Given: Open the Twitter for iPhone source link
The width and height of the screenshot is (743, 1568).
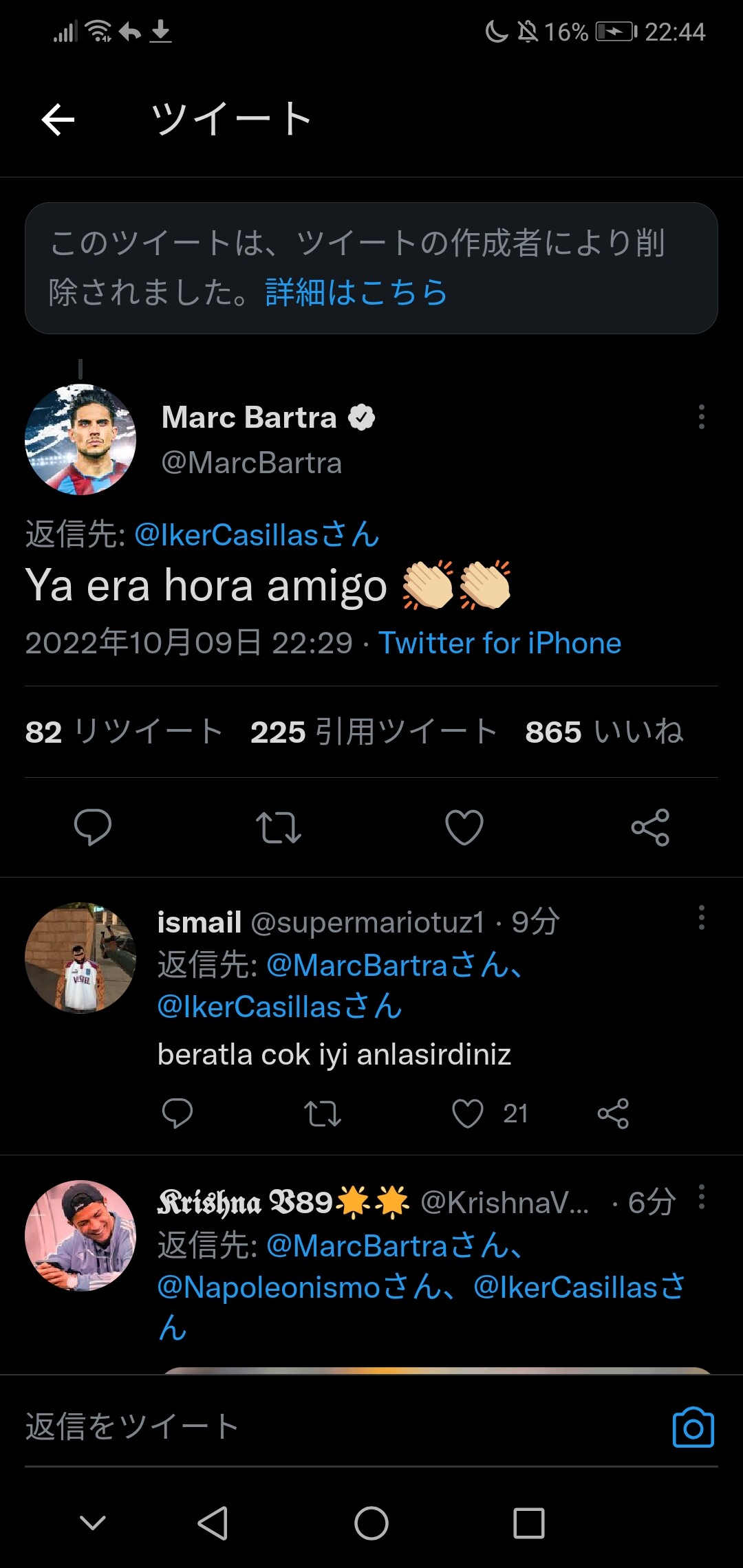Looking at the screenshot, I should (500, 644).
